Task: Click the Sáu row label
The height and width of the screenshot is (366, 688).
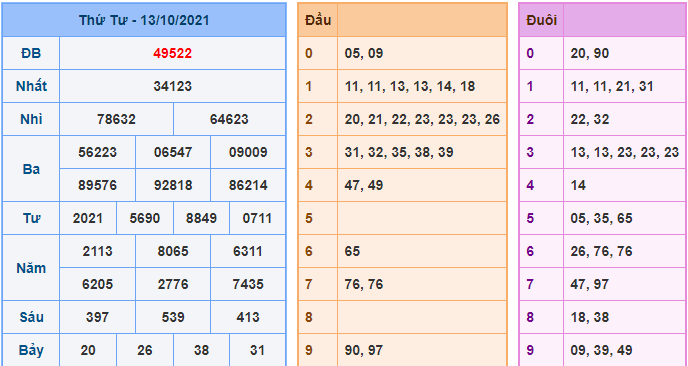Action: pyautogui.click(x=31, y=317)
